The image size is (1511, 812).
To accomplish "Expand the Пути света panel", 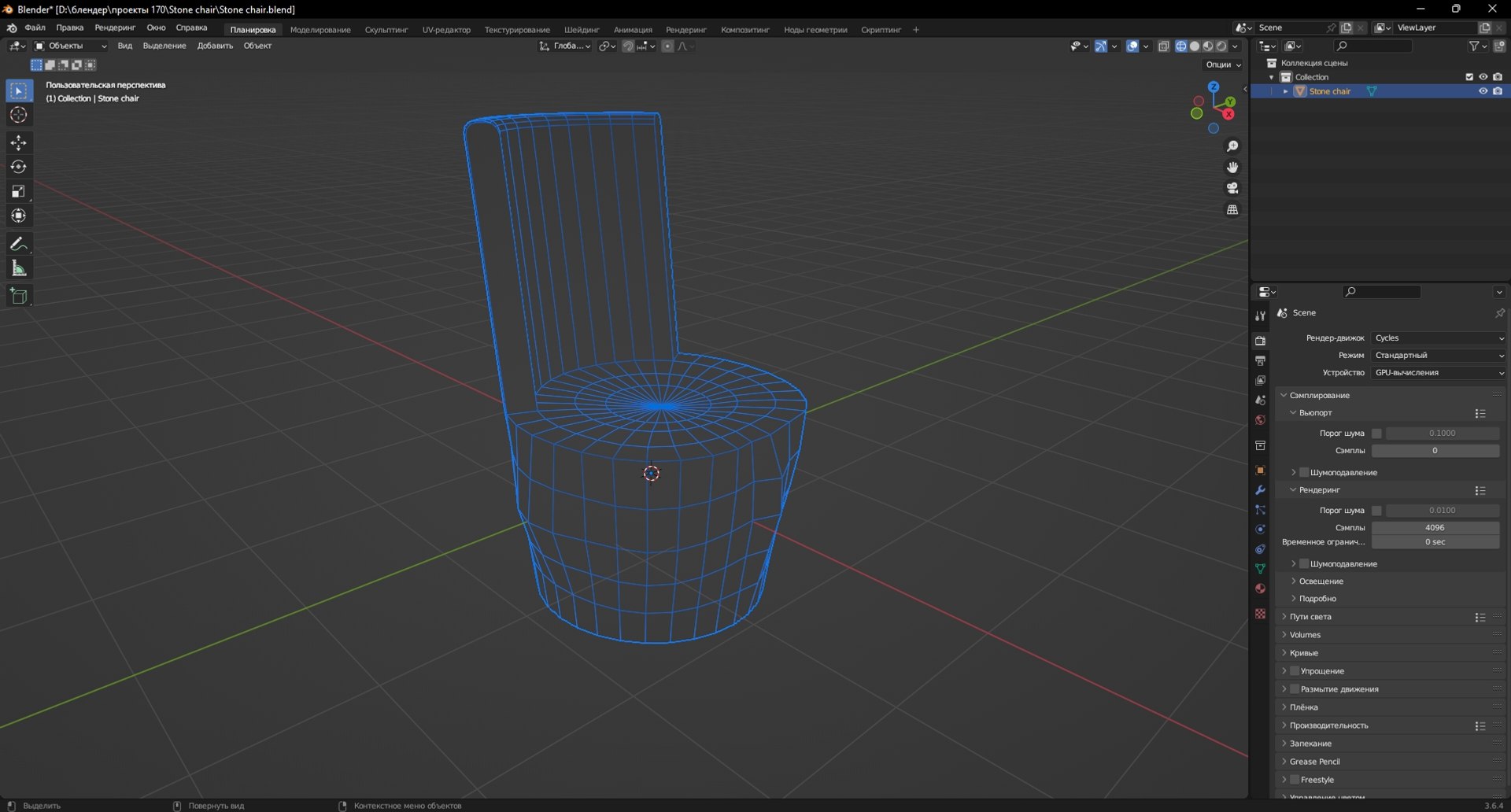I will tap(1310, 617).
